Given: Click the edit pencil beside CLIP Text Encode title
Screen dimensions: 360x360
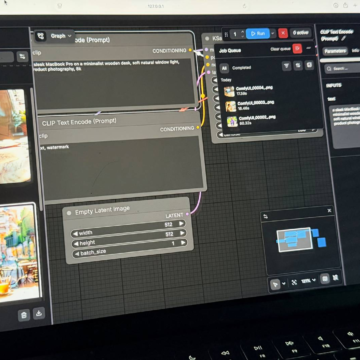Looking at the screenshot, I should click(343, 38).
